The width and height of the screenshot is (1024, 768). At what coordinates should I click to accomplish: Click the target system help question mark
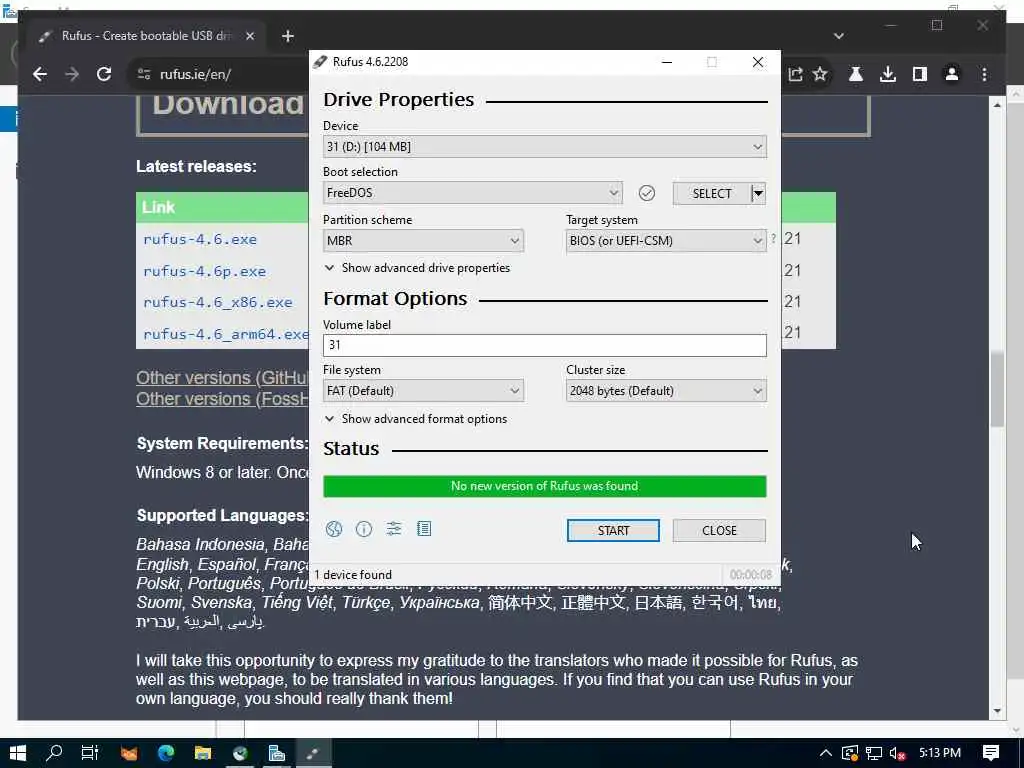coord(773,239)
